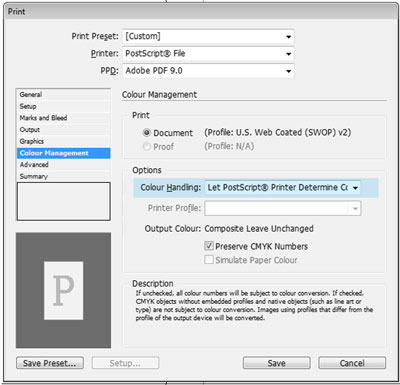Click the Colour Management section heading
This screenshot has width=400, height=385.
pyautogui.click(x=159, y=95)
